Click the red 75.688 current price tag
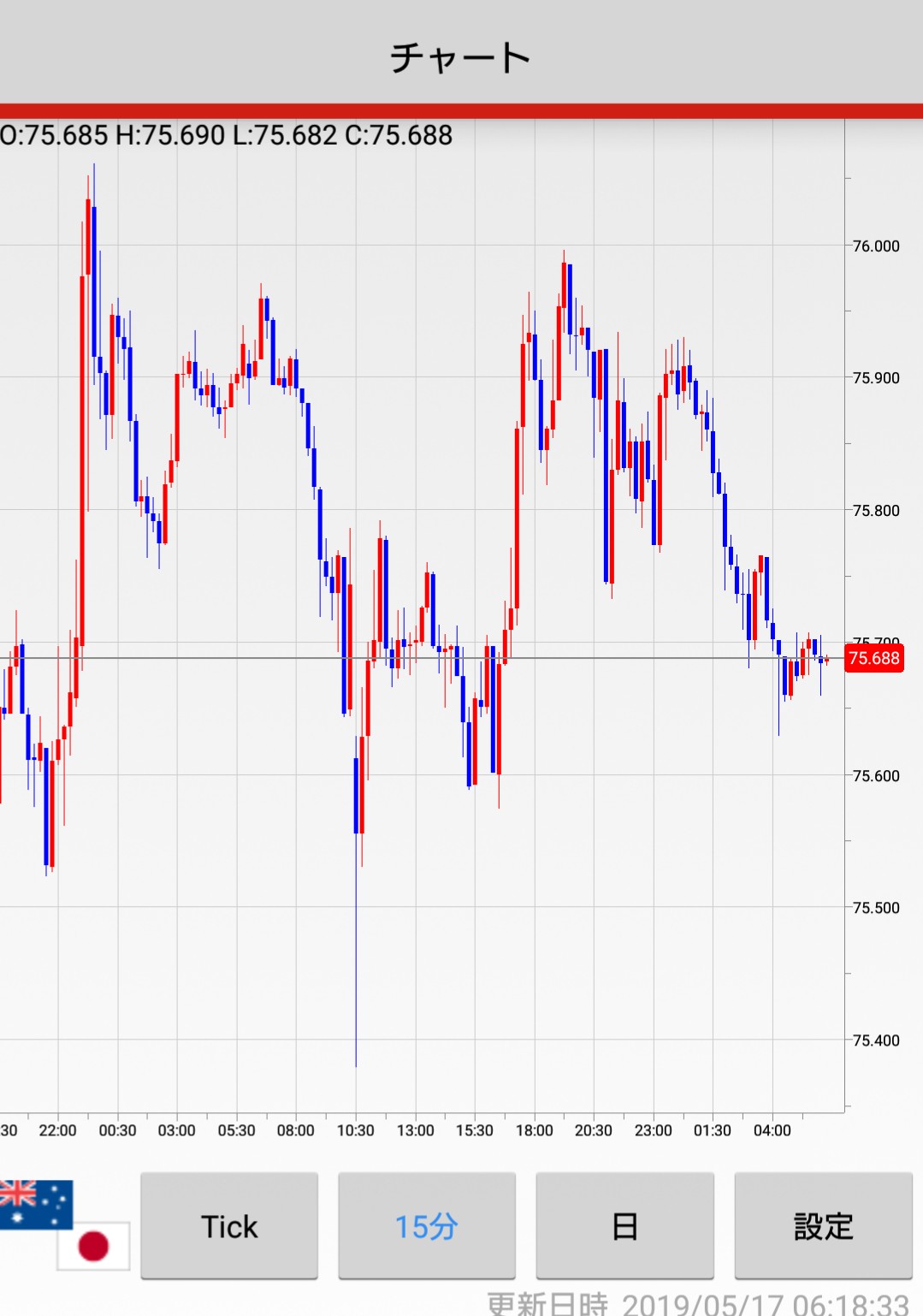 pos(873,658)
